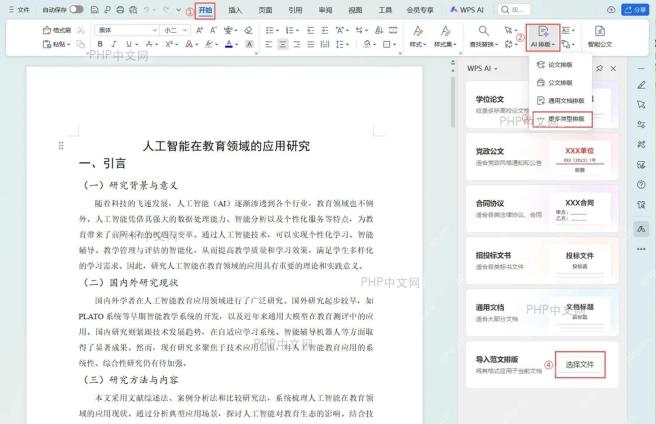Select center alignment
This screenshot has width=656, height=424.
[283, 44]
